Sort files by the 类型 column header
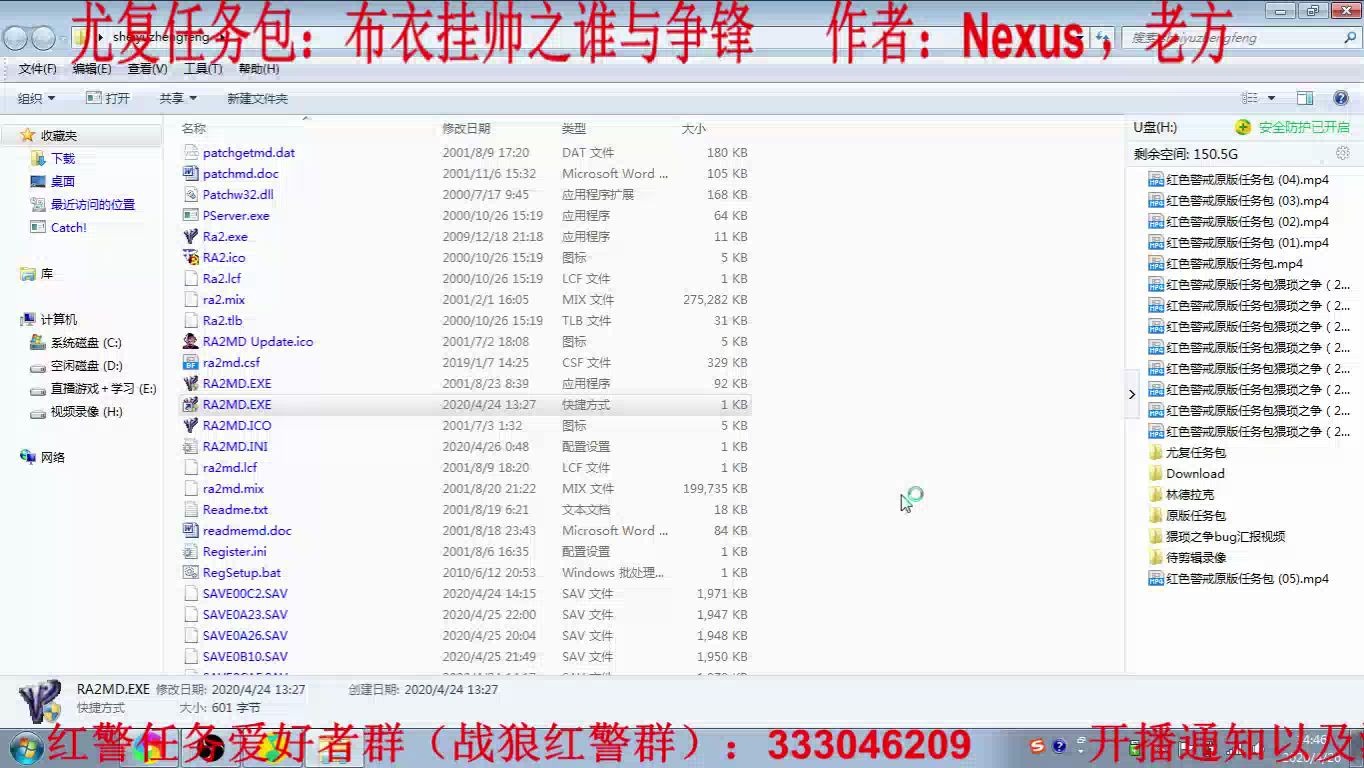Viewport: 1364px width, 768px height. [x=574, y=129]
